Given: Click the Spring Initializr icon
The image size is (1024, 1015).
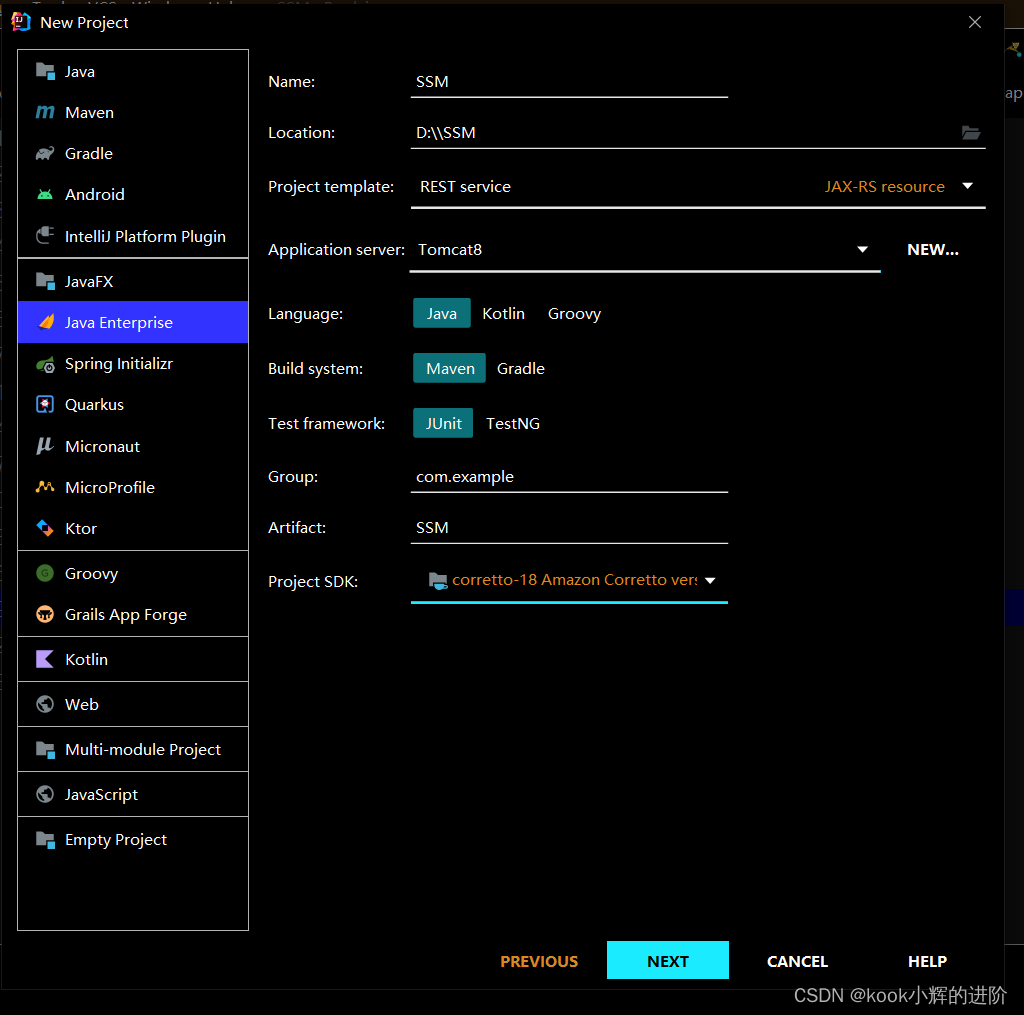Looking at the screenshot, I should pos(45,364).
